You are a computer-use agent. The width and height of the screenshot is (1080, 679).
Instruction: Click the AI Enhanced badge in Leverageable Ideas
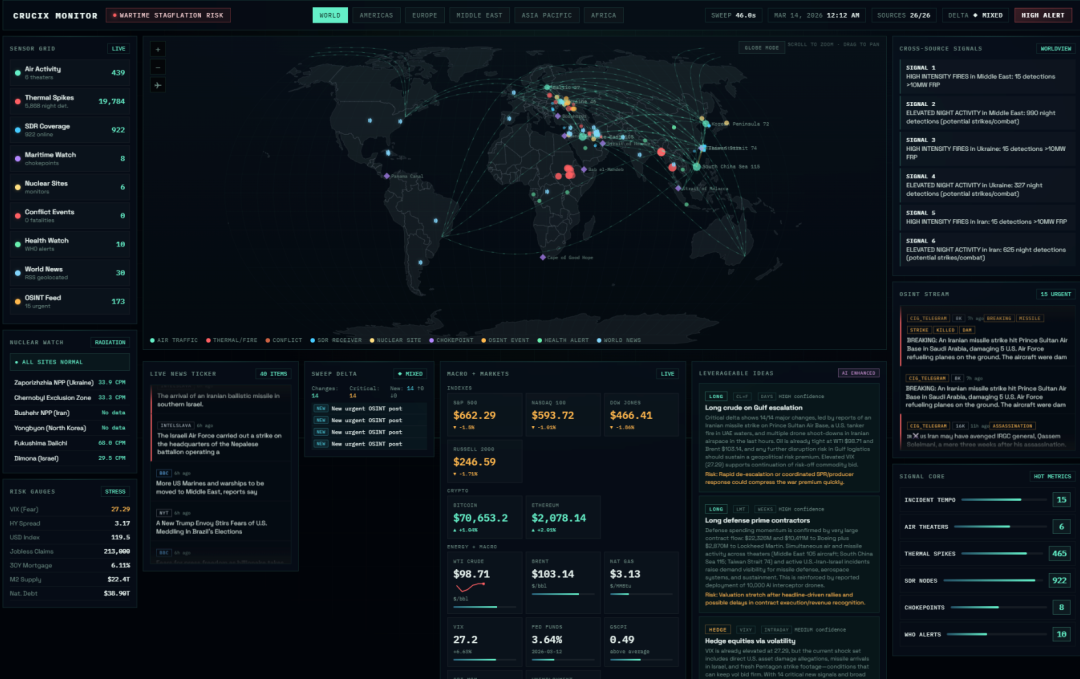click(x=858, y=373)
